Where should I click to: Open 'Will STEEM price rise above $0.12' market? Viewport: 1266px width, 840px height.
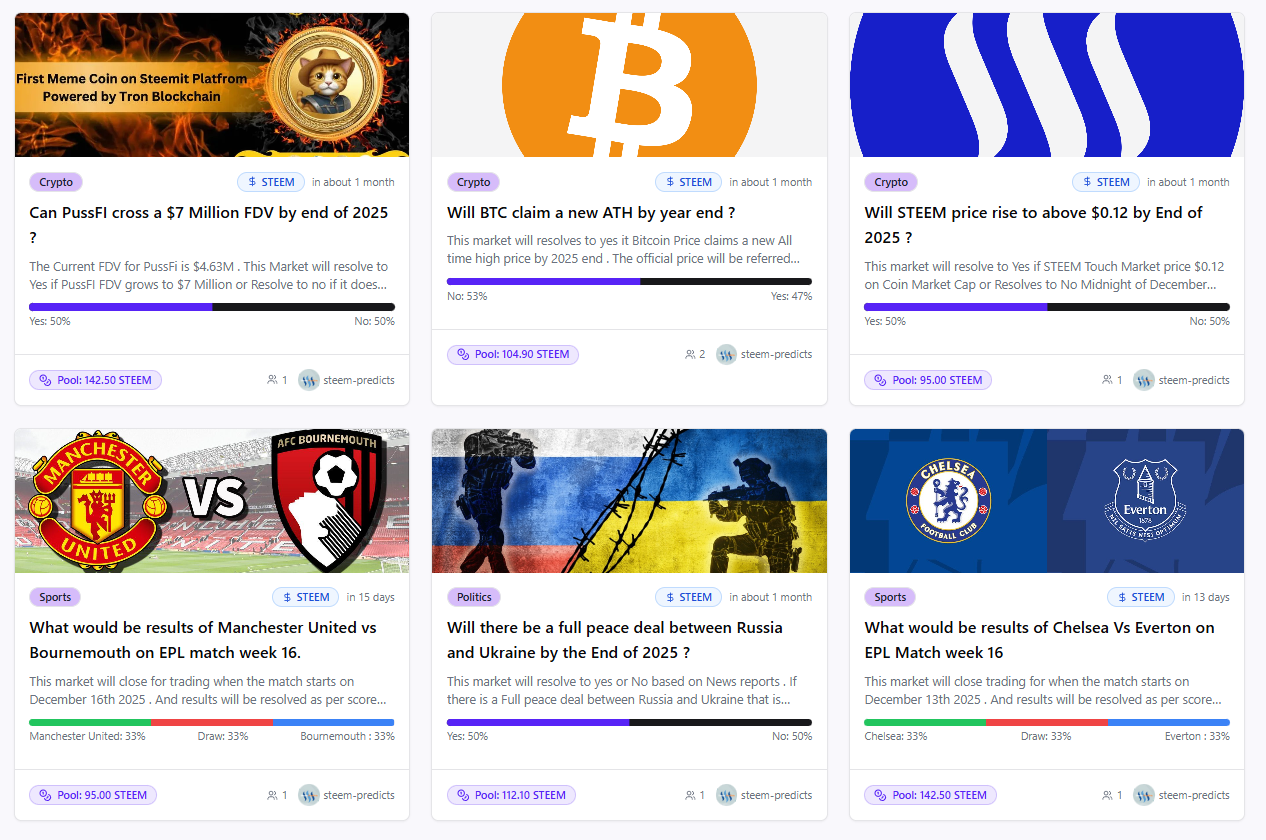[1034, 225]
